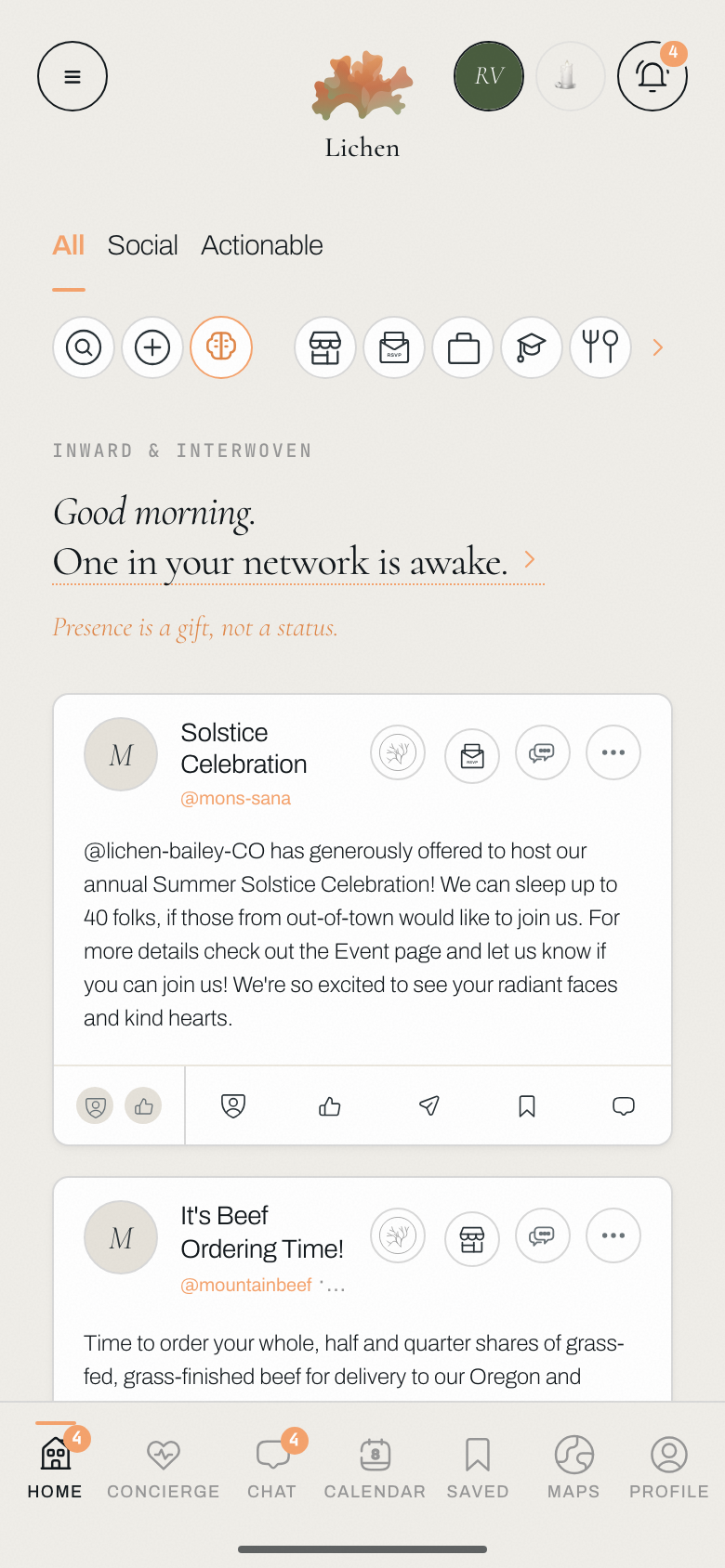Toggle like on Solstice Celebration post
Viewport: 725px width, 1568px height.
[330, 1105]
